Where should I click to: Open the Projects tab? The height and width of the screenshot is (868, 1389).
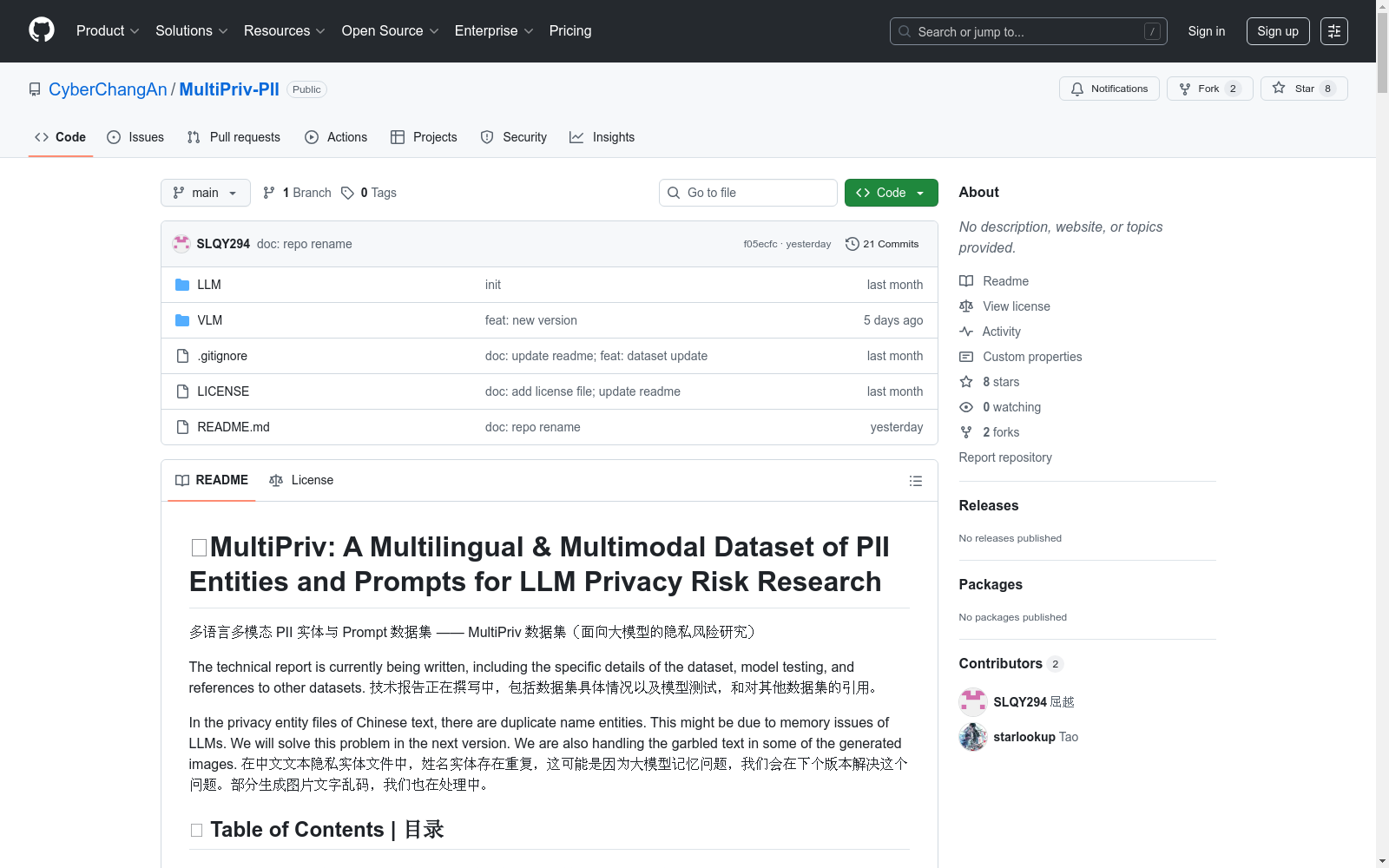click(x=424, y=137)
